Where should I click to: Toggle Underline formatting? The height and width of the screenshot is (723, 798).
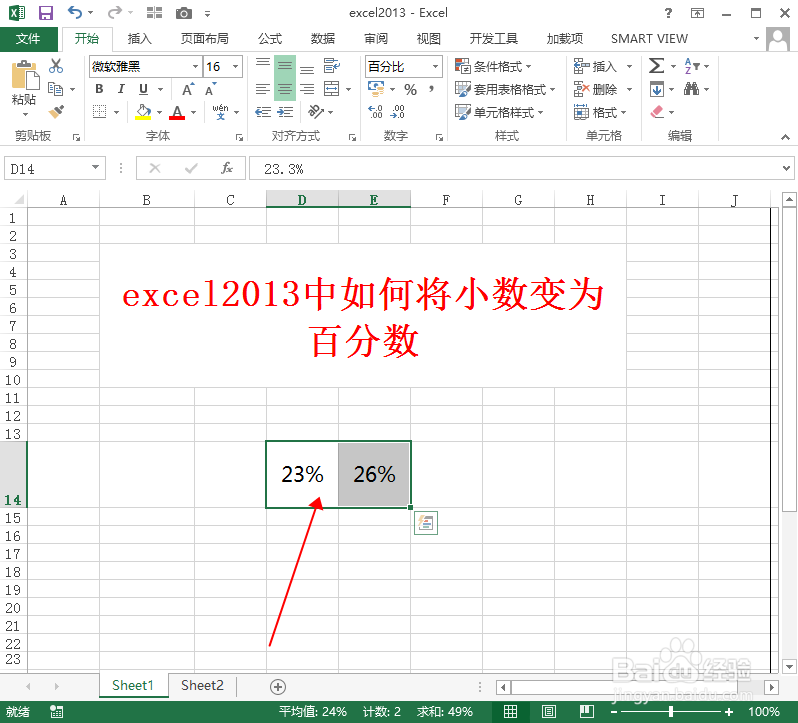pyautogui.click(x=144, y=89)
